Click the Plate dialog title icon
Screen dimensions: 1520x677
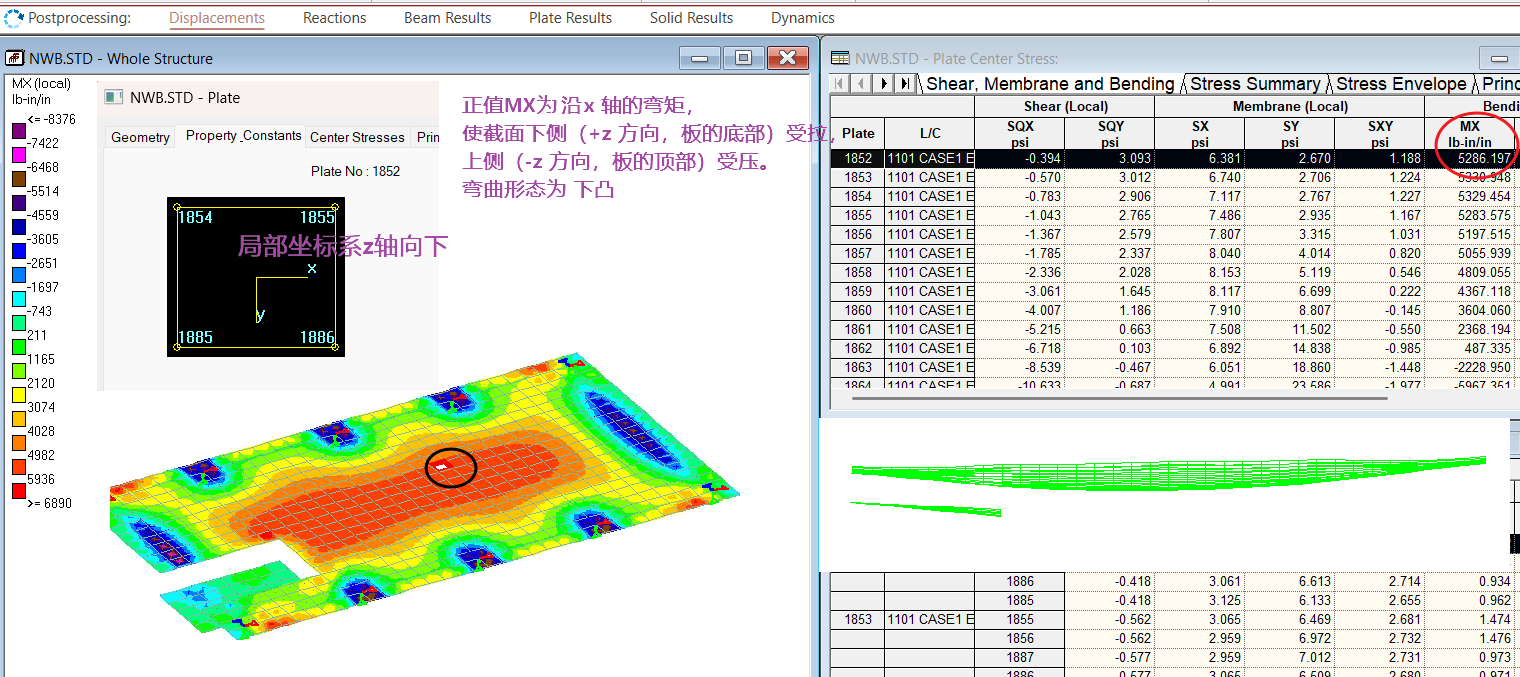pyautogui.click(x=113, y=98)
